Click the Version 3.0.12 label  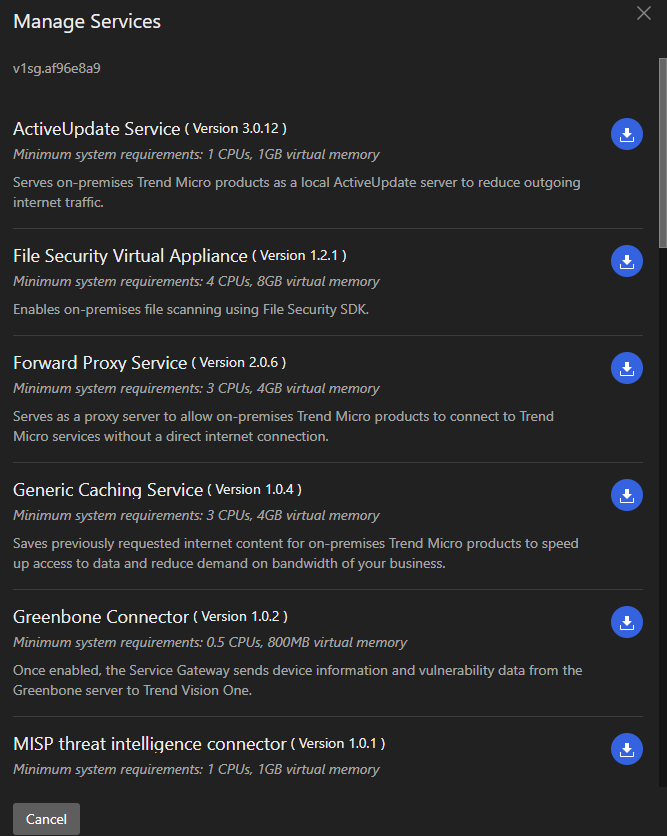pos(236,129)
